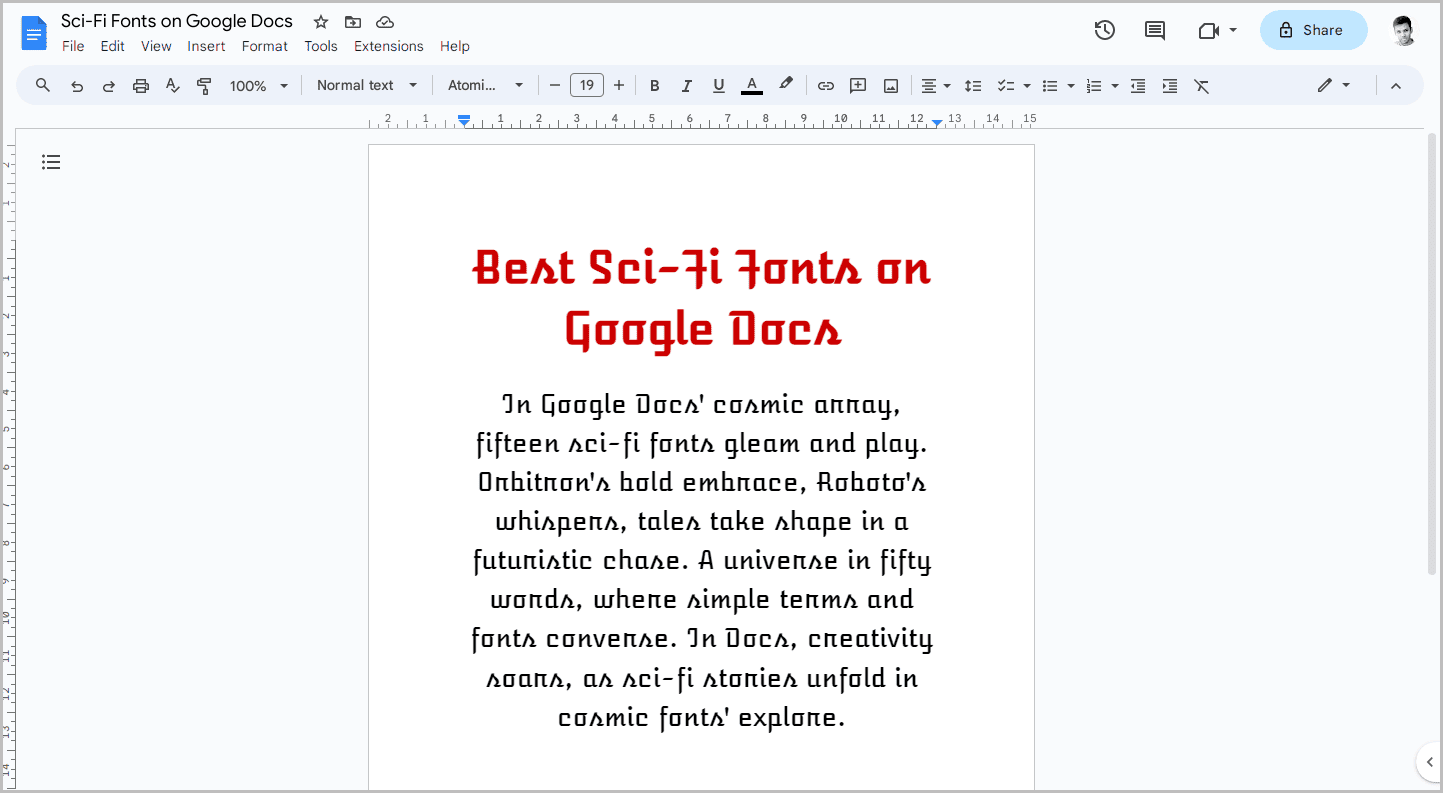Open the version history clock
The image size is (1443, 793).
click(x=1104, y=30)
